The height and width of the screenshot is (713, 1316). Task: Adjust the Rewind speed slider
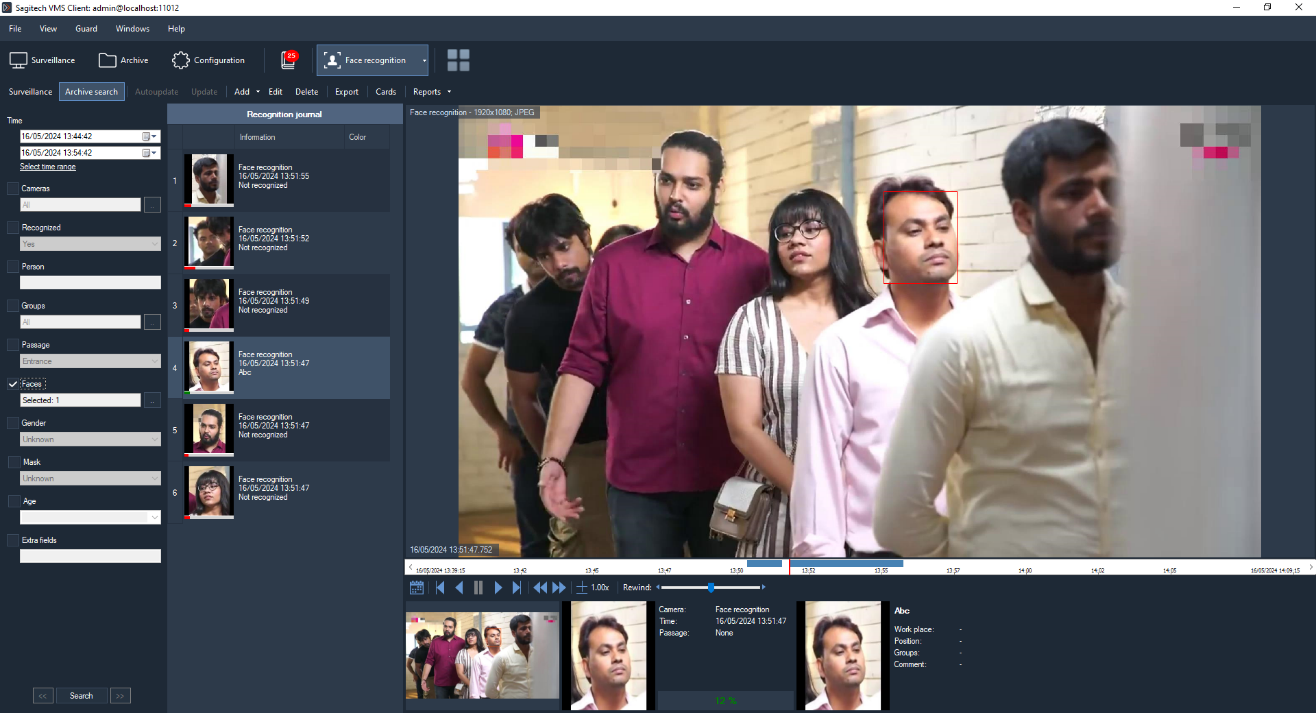(x=710, y=588)
